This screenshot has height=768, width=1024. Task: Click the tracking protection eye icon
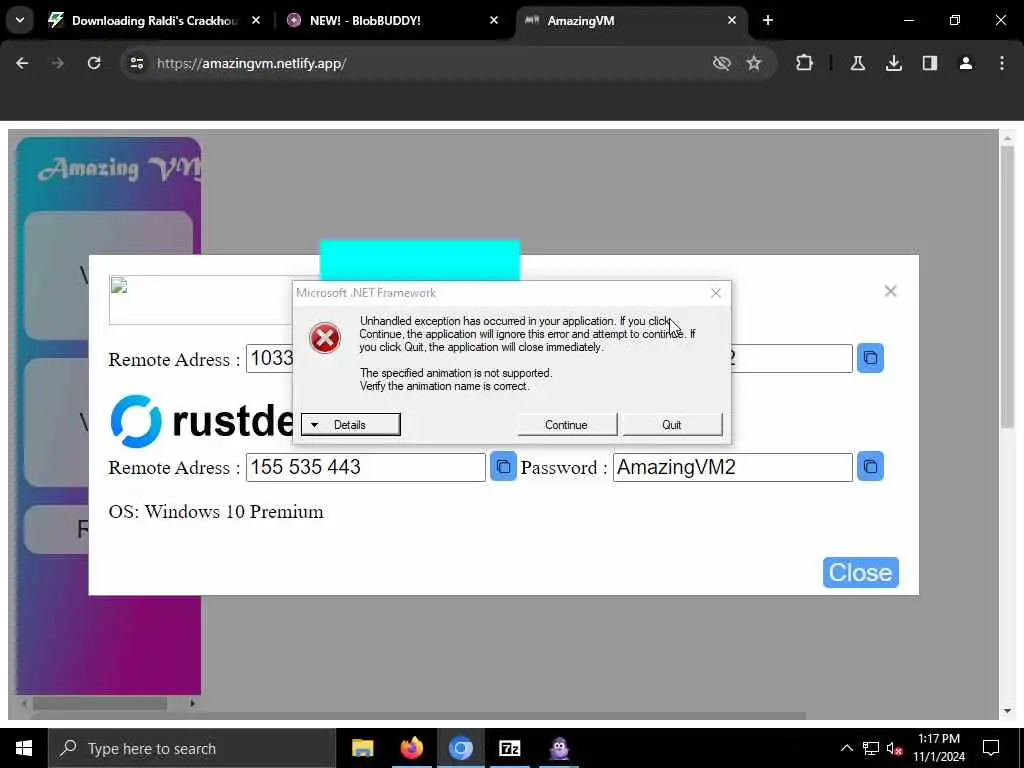[x=722, y=63]
